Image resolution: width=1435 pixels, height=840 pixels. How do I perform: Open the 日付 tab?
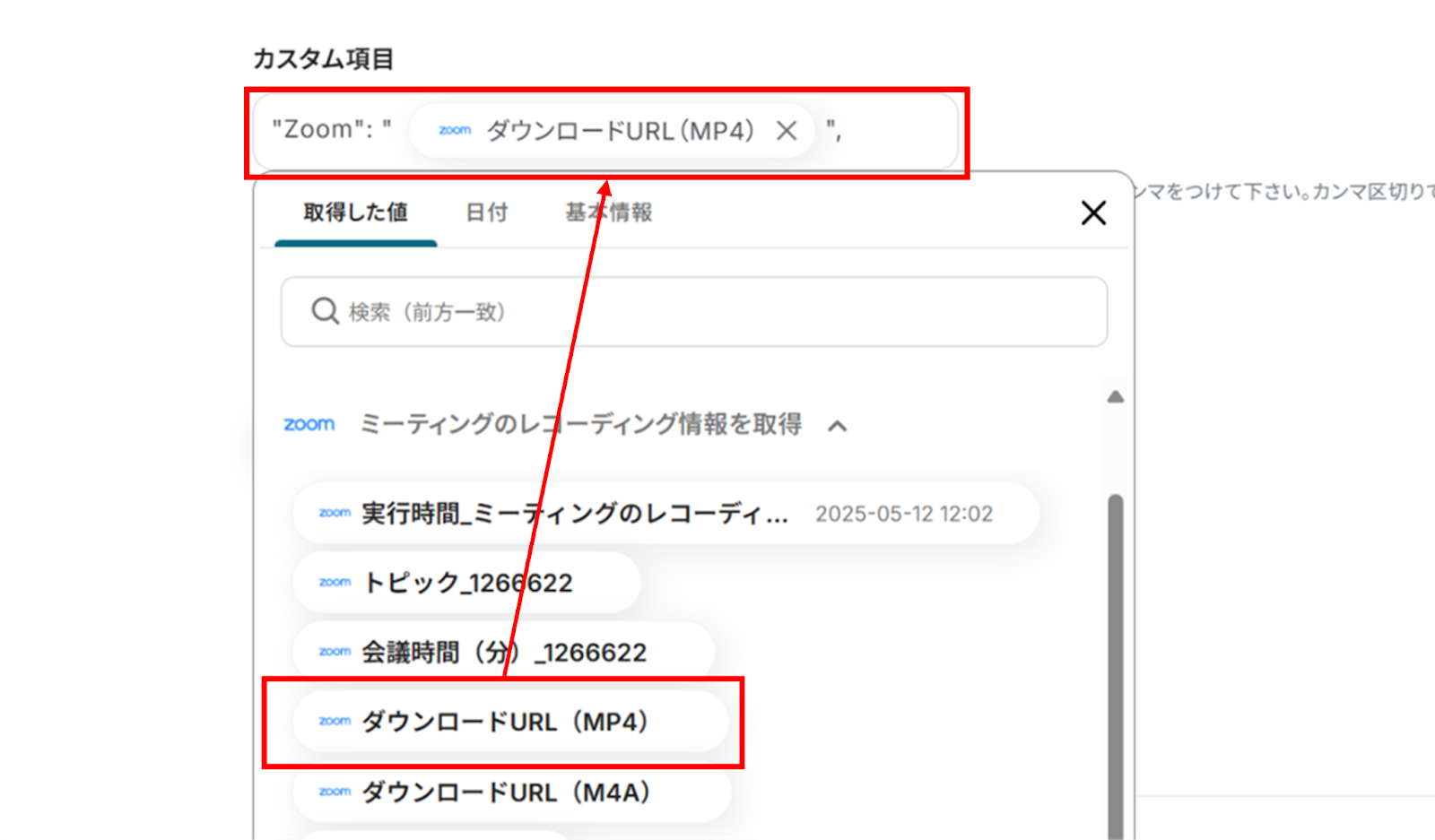point(487,212)
